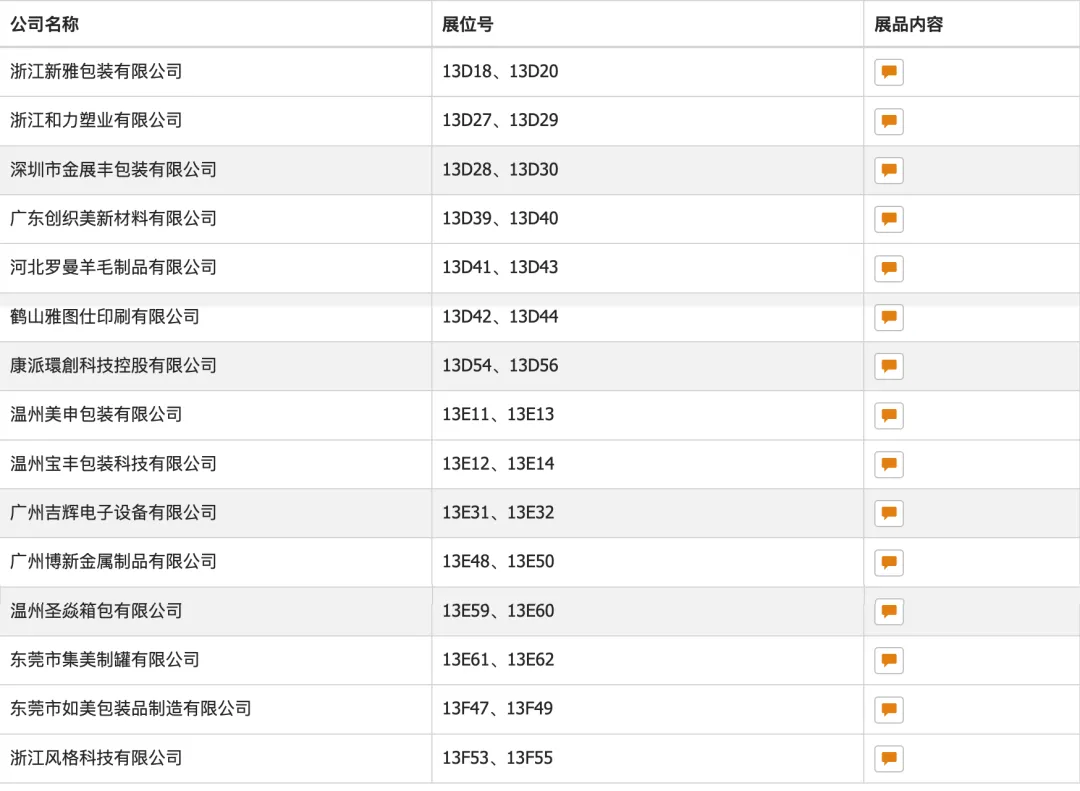This screenshot has height=791, width=1080.
Task: Open exhibit content icon for 东莞市集美制罐有限公司
Action: [x=889, y=660]
